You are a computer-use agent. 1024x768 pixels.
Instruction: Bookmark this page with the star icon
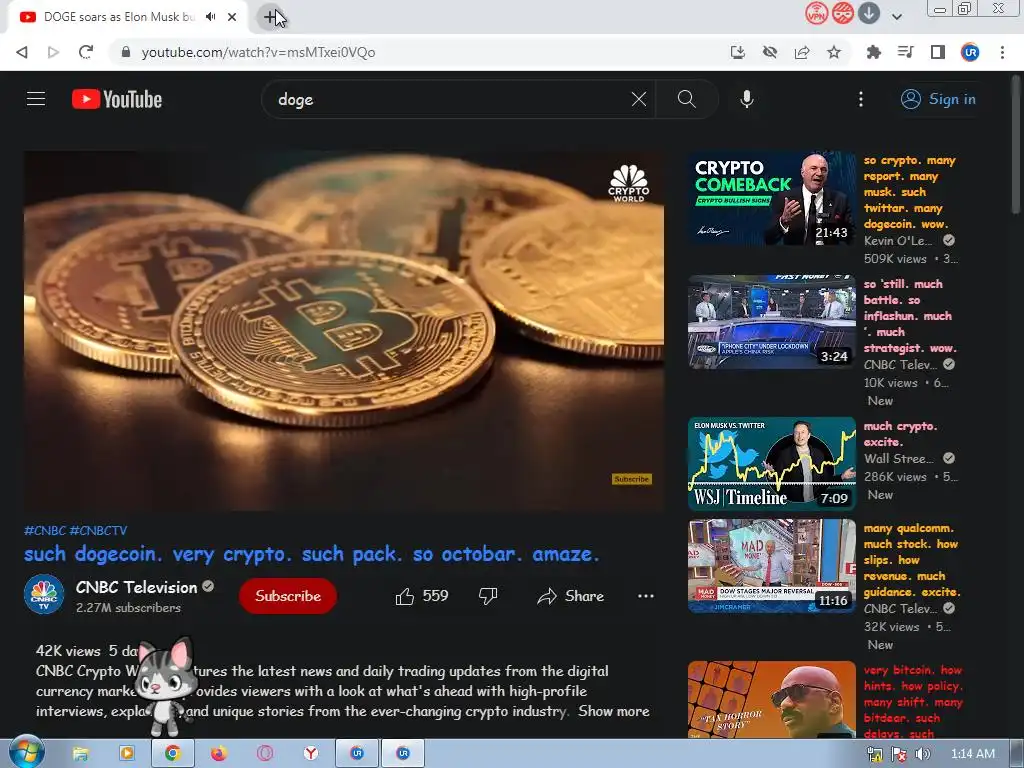834,52
